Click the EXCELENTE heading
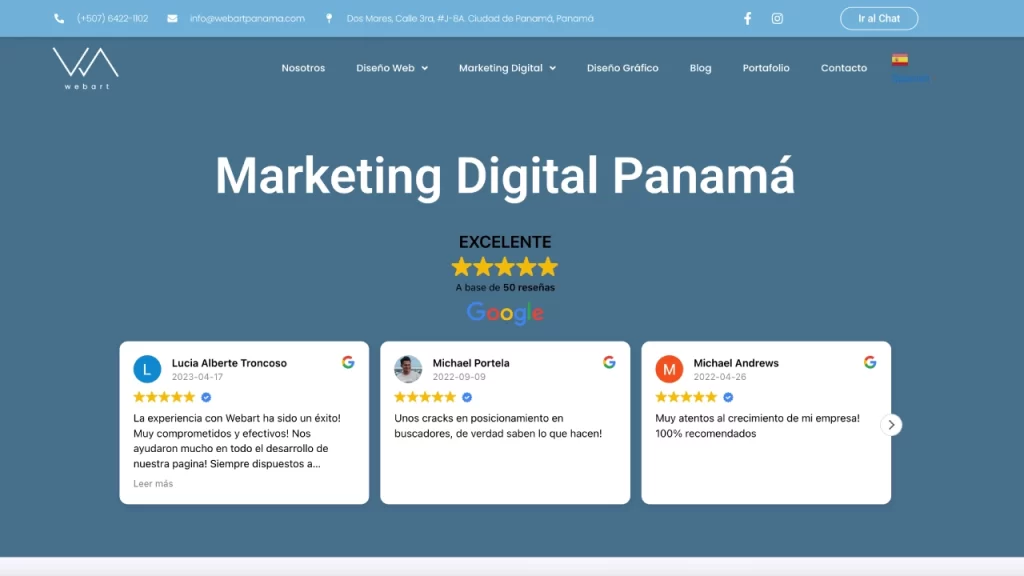Viewport: 1024px width, 576px height. point(505,242)
